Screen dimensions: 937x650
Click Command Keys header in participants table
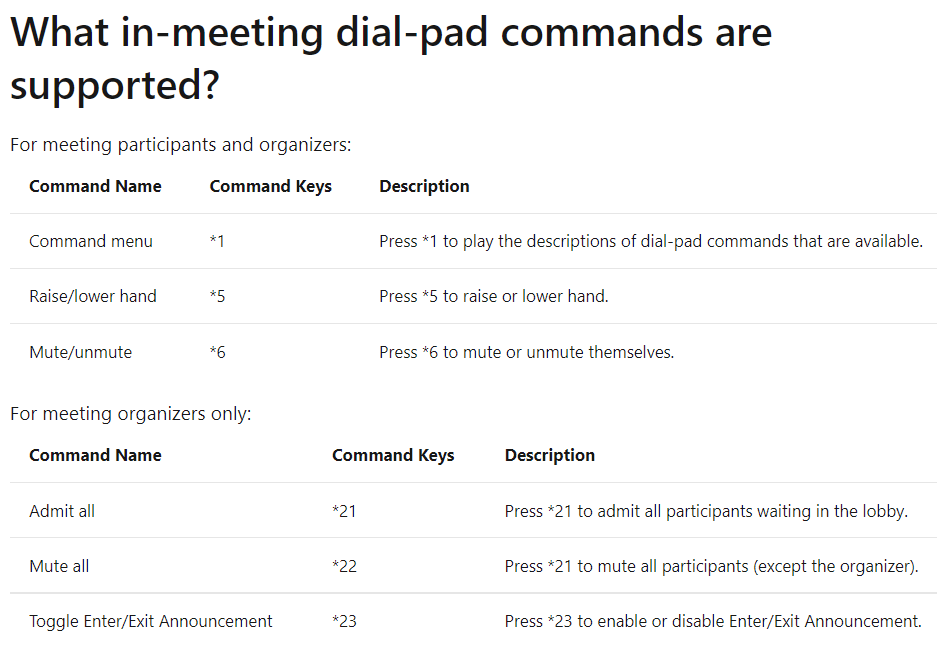click(270, 186)
